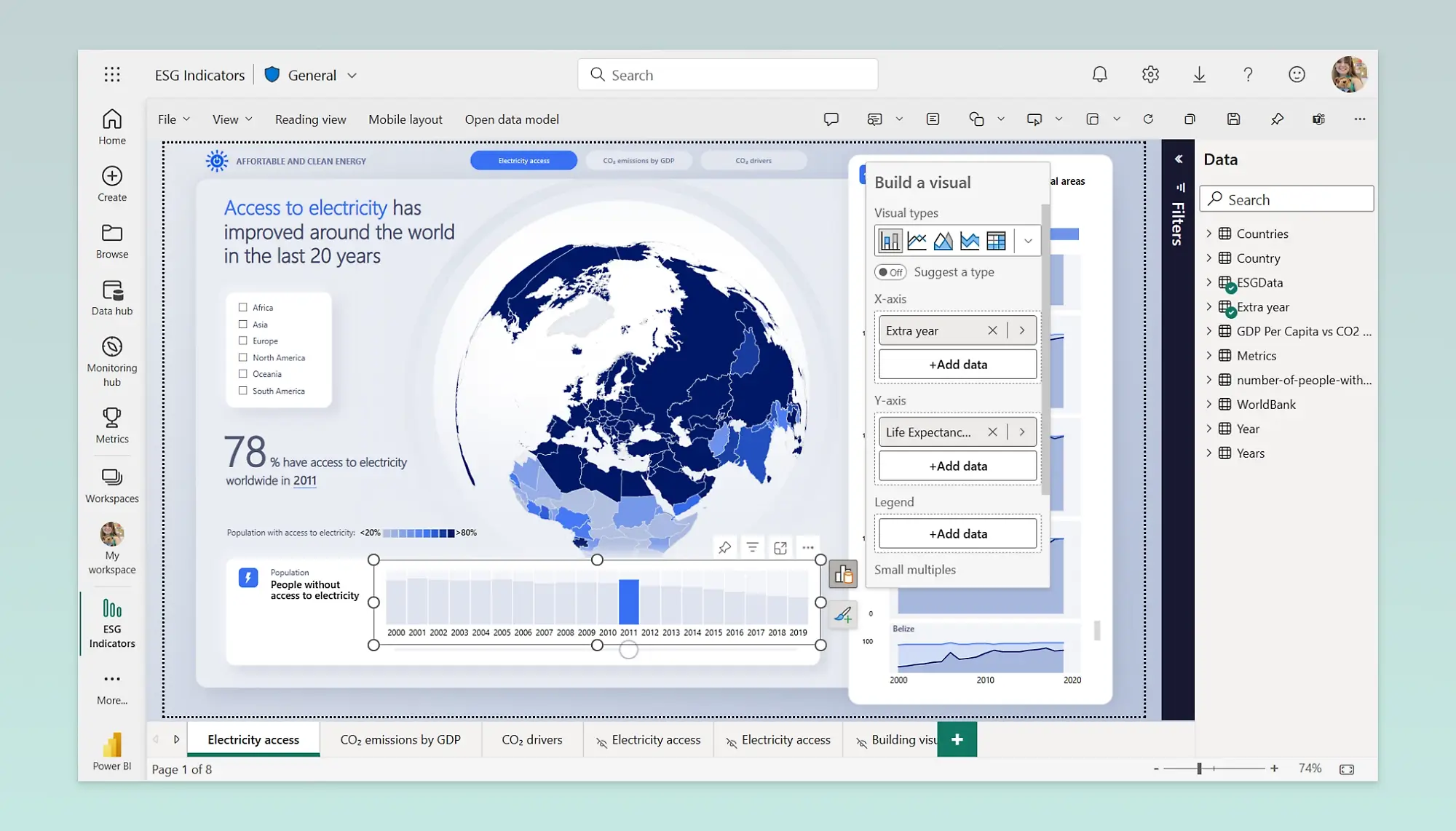Switch to the CO₂ drivers tab
This screenshot has height=831, width=1456.
pos(531,739)
